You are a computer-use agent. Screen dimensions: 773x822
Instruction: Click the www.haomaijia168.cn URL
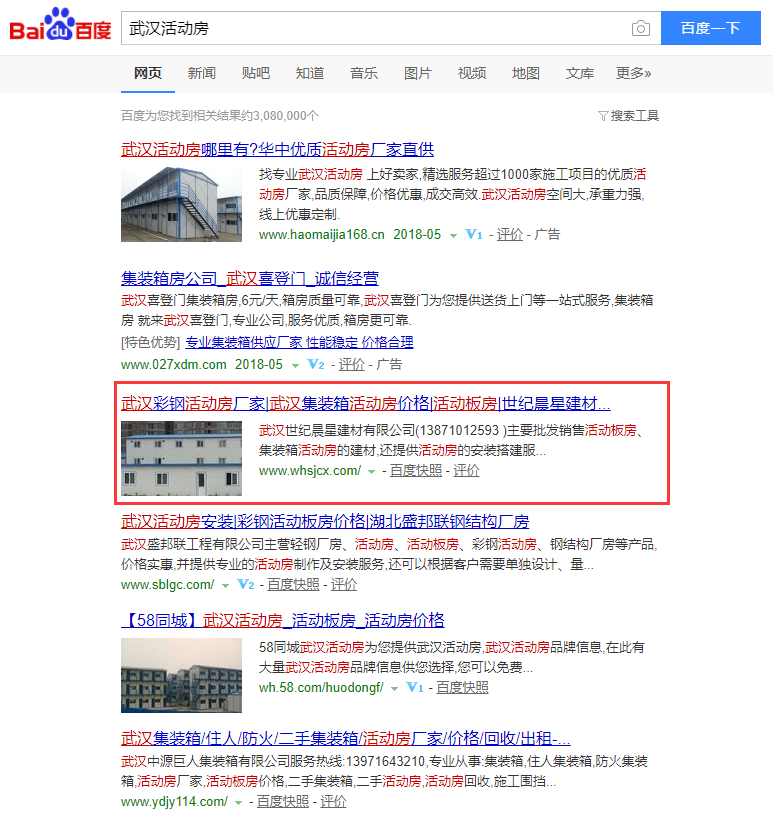[x=322, y=234]
